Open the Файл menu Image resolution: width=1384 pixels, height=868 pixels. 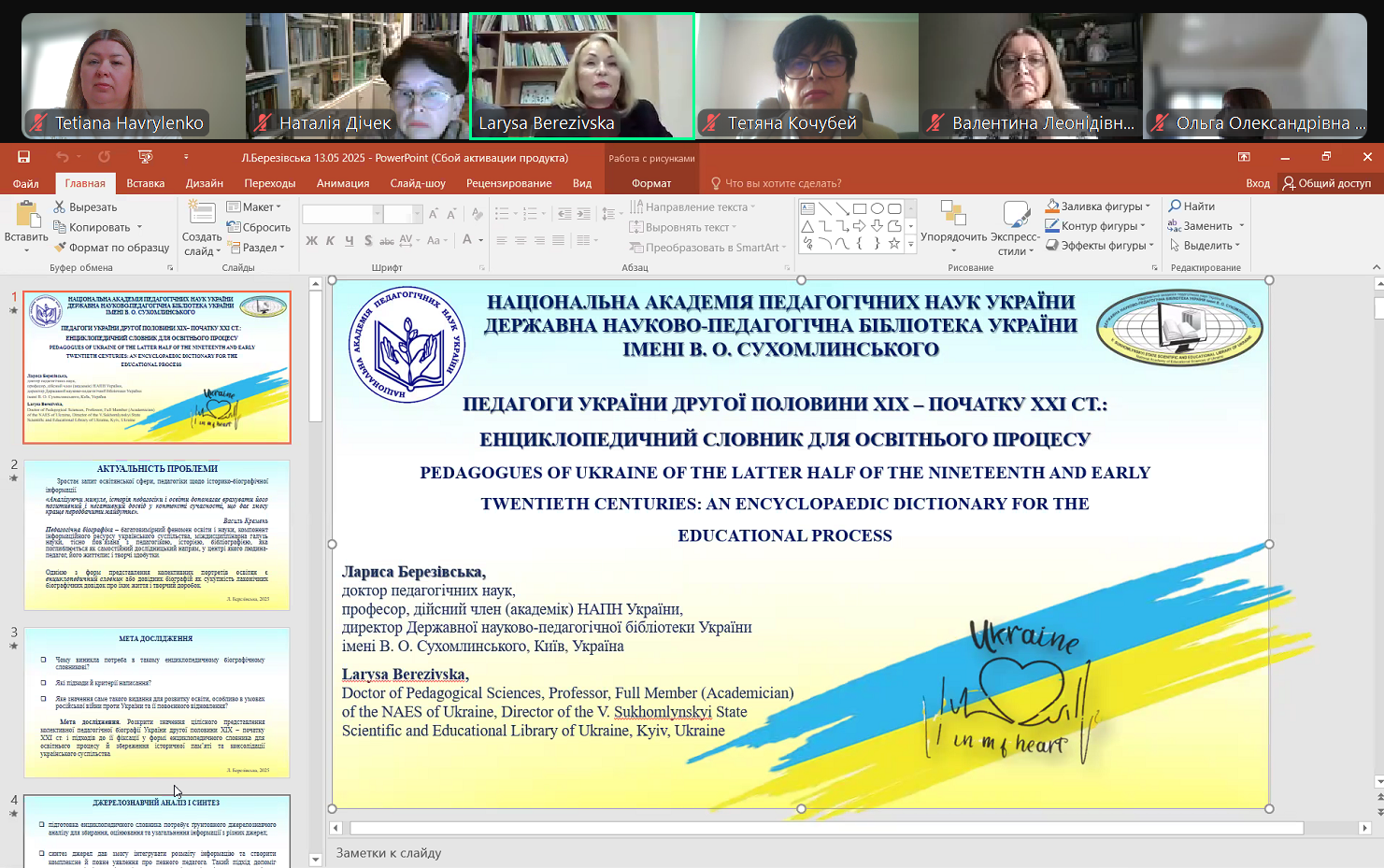tap(26, 183)
